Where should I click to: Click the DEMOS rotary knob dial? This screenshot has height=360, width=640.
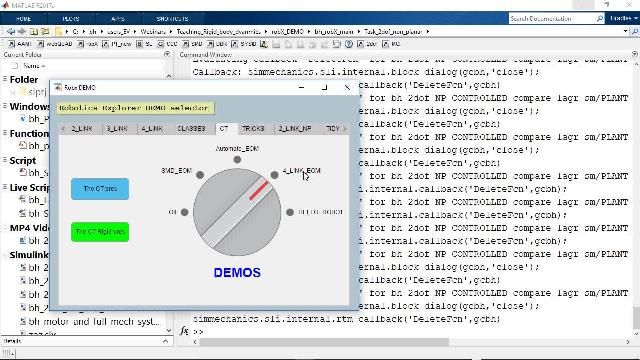point(237,212)
